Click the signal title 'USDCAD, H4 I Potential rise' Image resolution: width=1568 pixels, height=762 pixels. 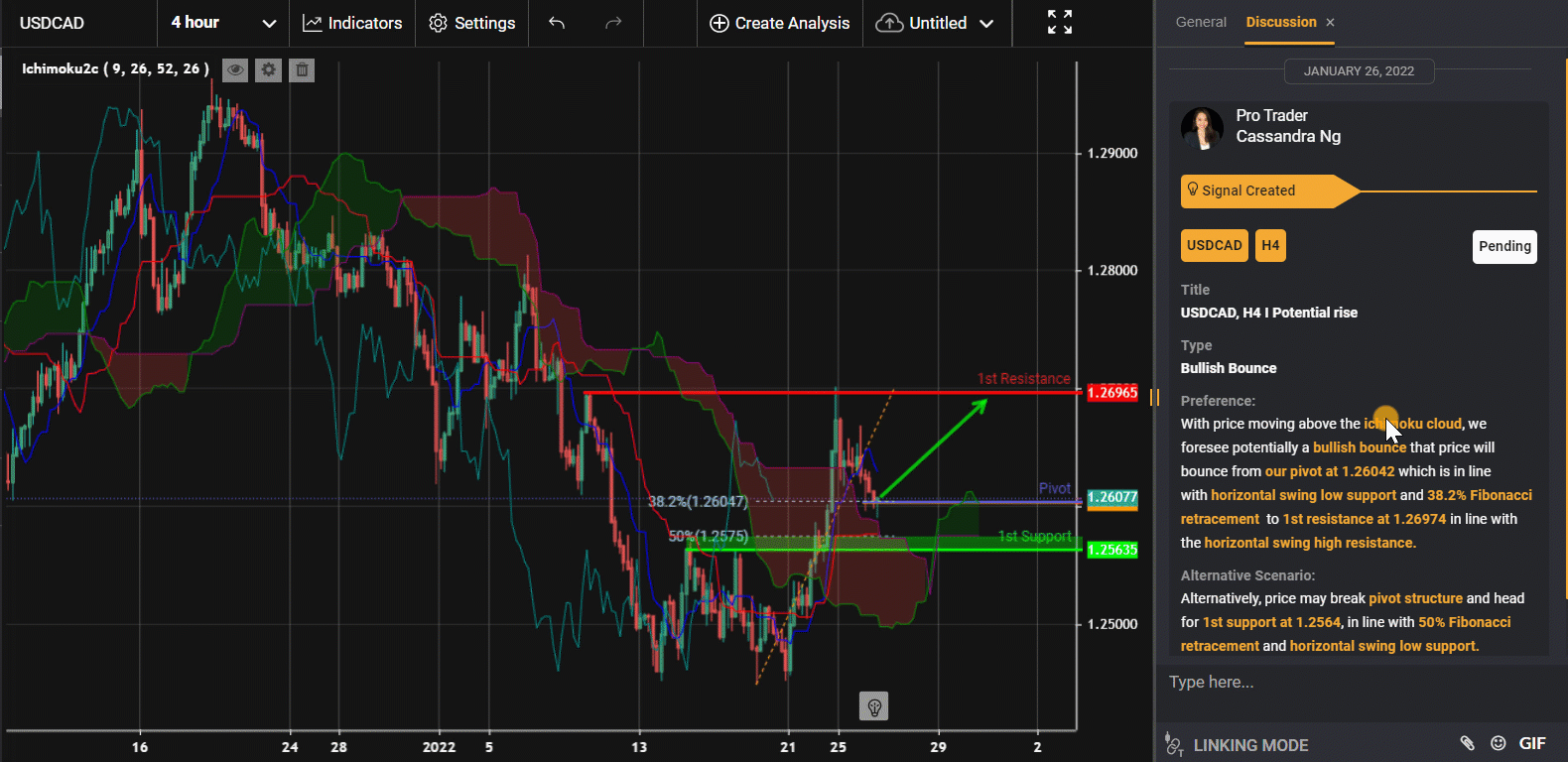coord(1269,313)
